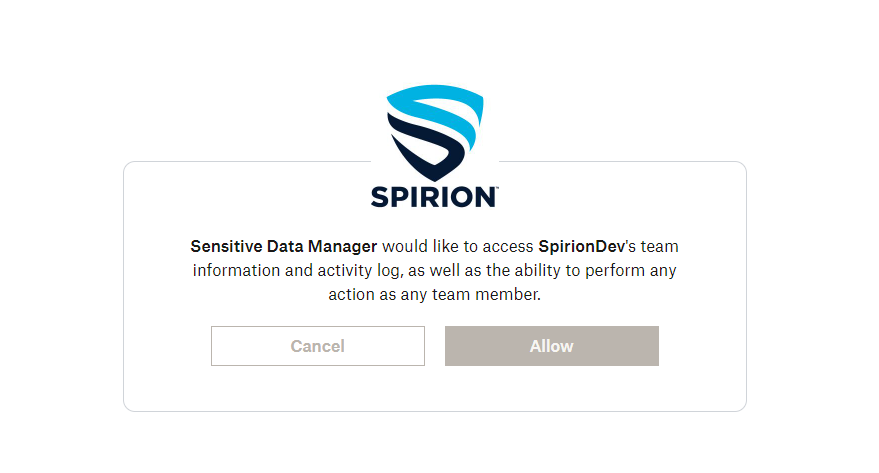Click the bold "Sensitive Data Manager" app name
The width and height of the screenshot is (879, 473).
(284, 246)
